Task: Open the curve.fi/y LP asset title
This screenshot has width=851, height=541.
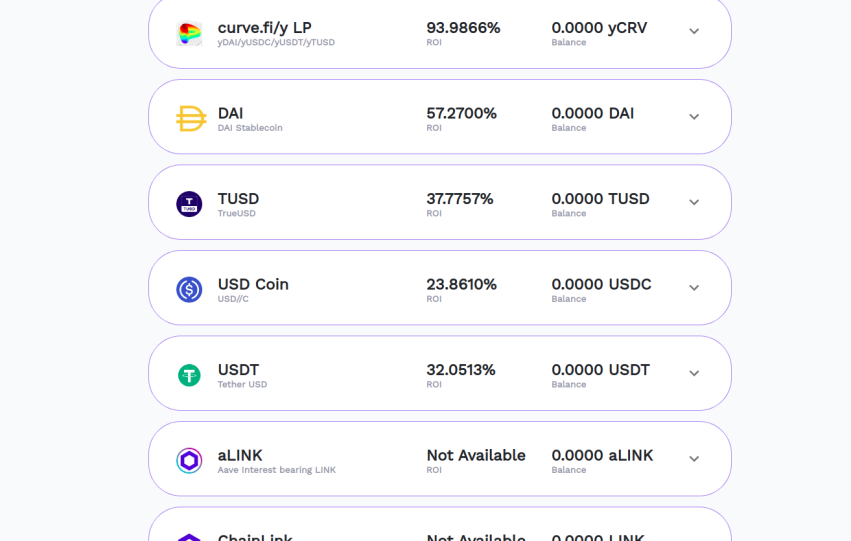Action: [264, 28]
